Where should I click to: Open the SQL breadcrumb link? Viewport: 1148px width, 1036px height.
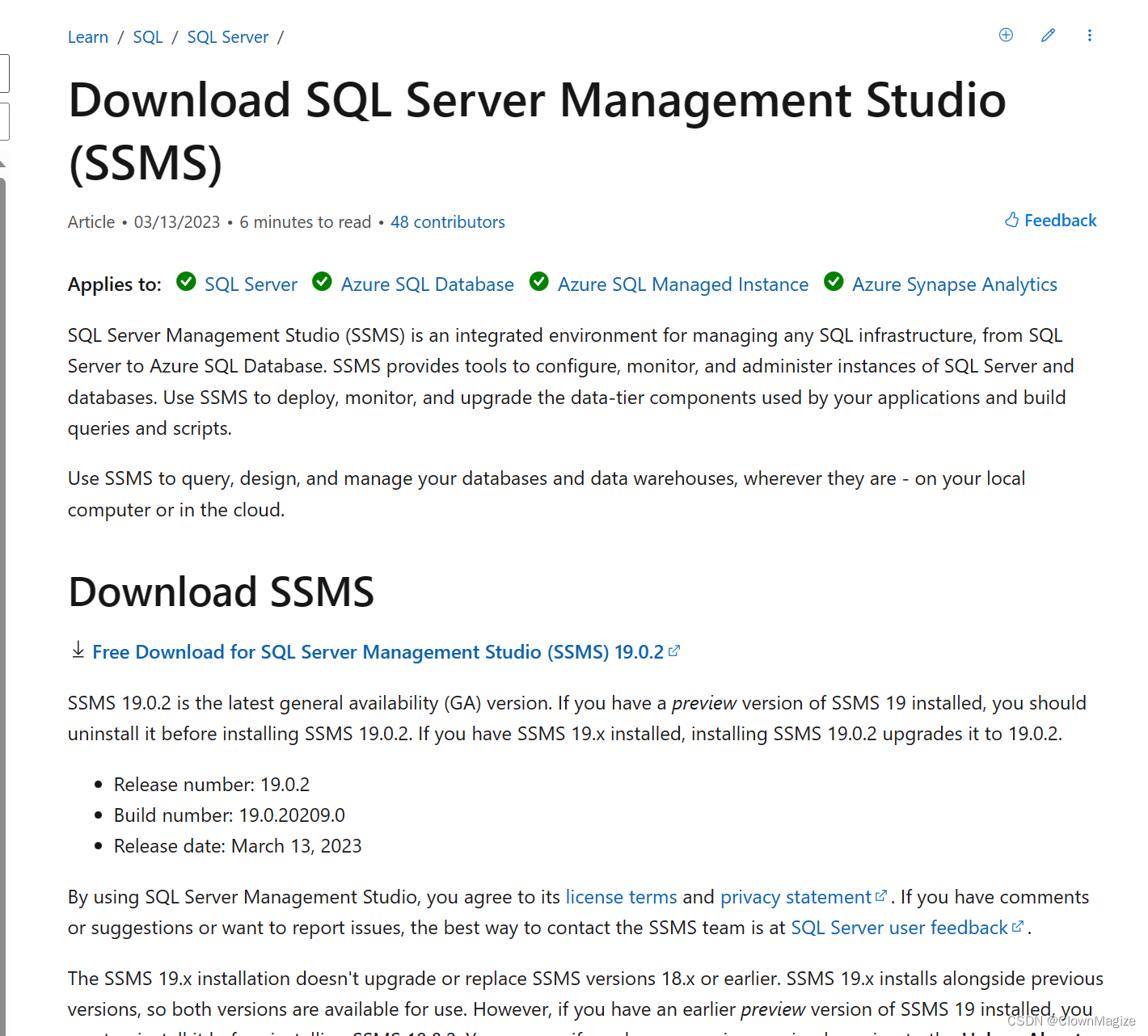coord(148,36)
